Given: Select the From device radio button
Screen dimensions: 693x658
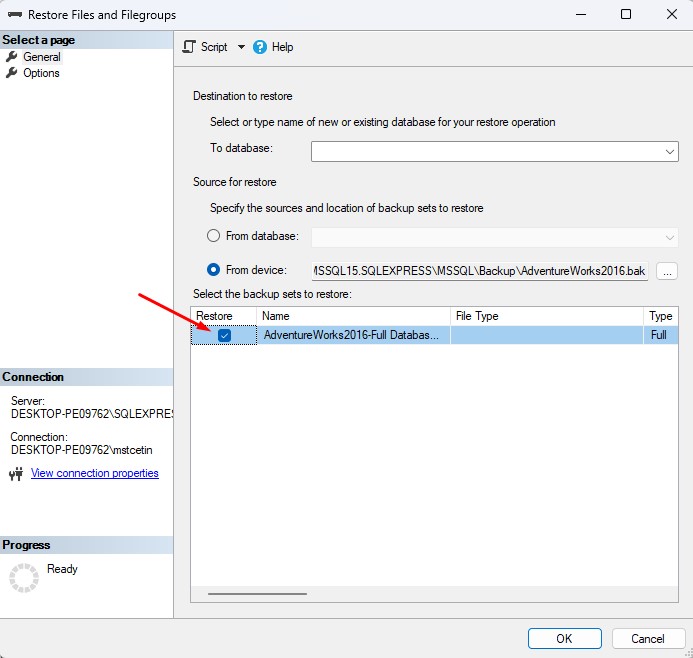Looking at the screenshot, I should click(x=213, y=270).
